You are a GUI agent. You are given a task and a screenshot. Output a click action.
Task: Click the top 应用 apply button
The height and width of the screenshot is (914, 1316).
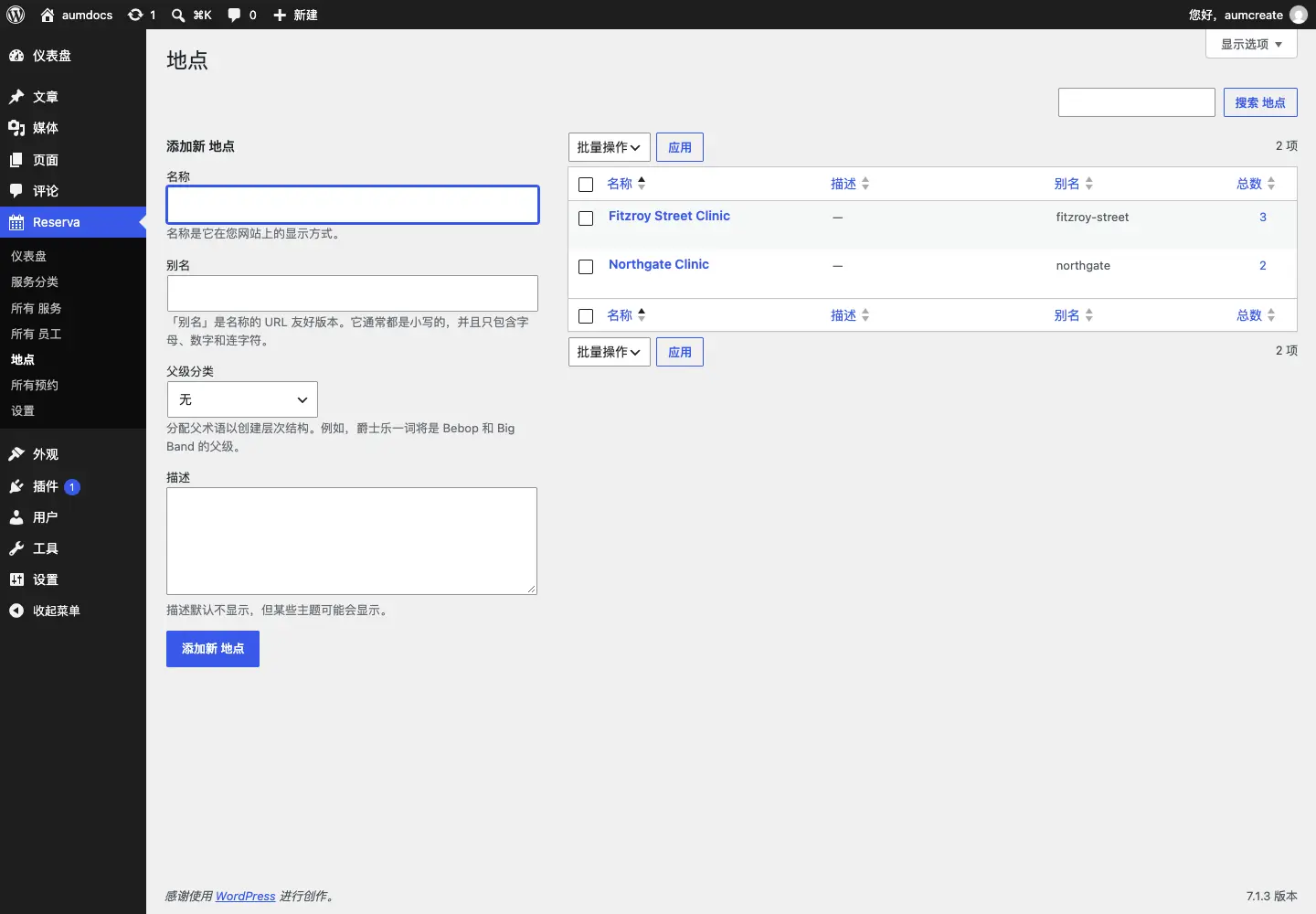[680, 147]
